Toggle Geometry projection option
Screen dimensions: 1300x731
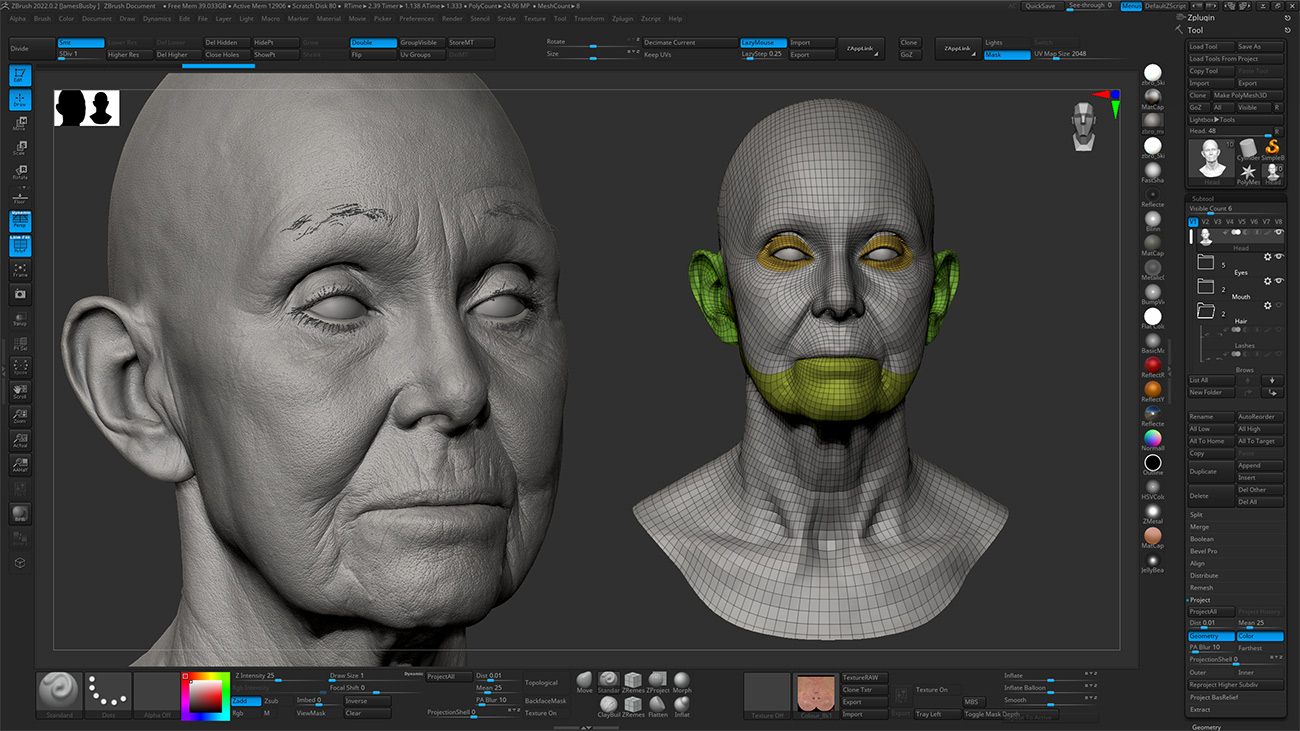(1211, 636)
